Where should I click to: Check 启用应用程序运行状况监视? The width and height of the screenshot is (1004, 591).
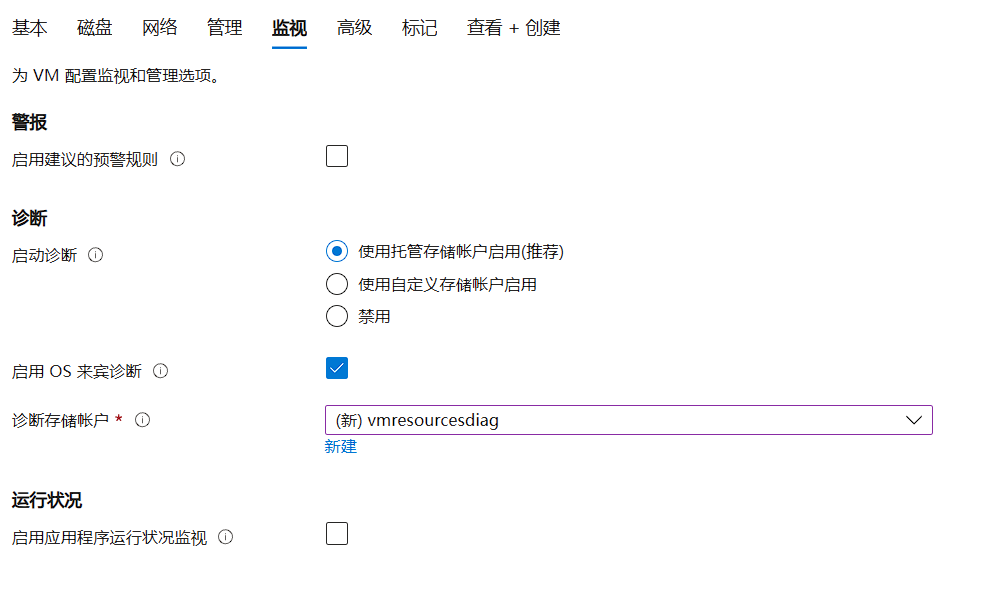[x=337, y=533]
